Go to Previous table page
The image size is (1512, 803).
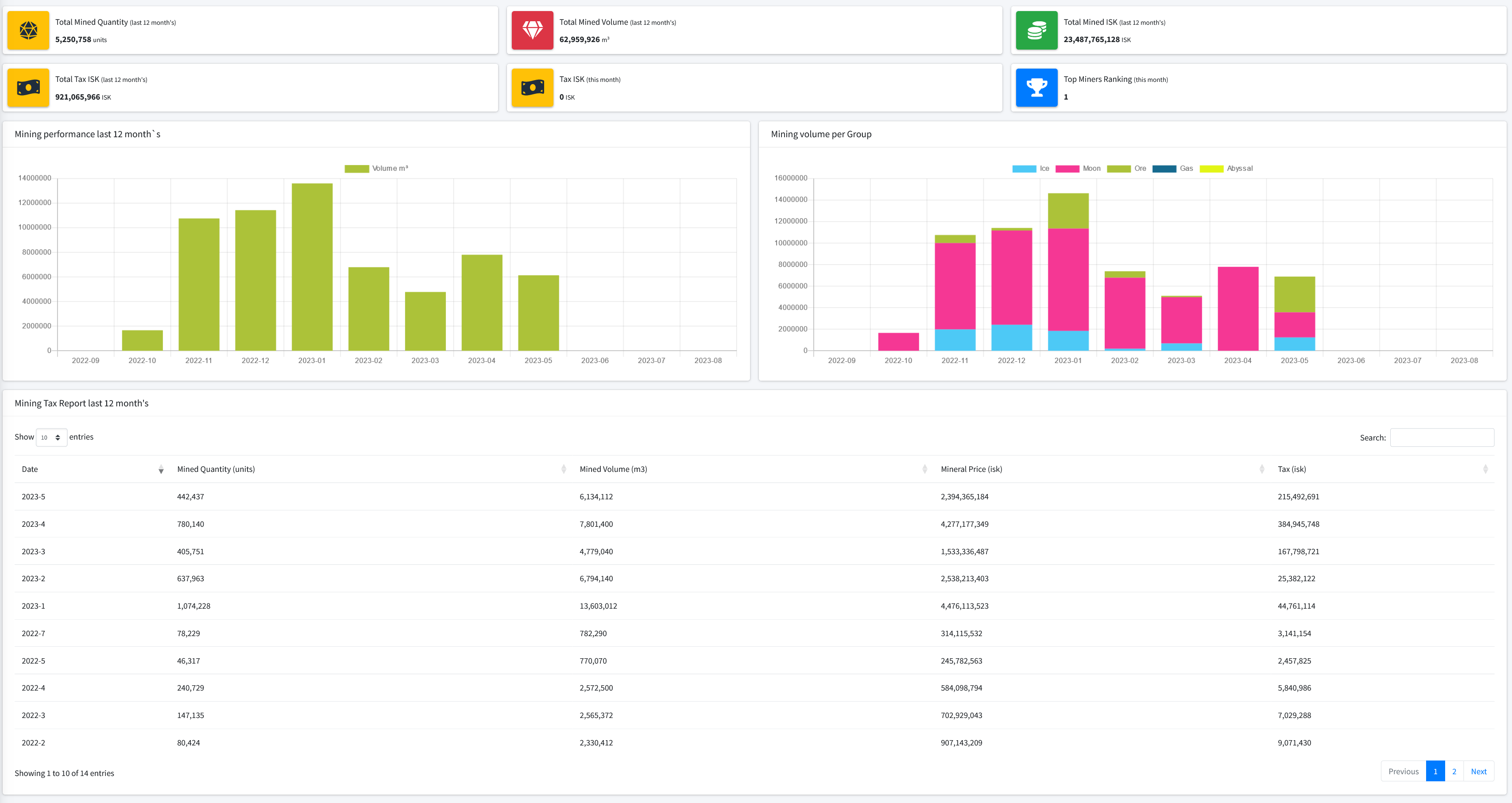1404,771
